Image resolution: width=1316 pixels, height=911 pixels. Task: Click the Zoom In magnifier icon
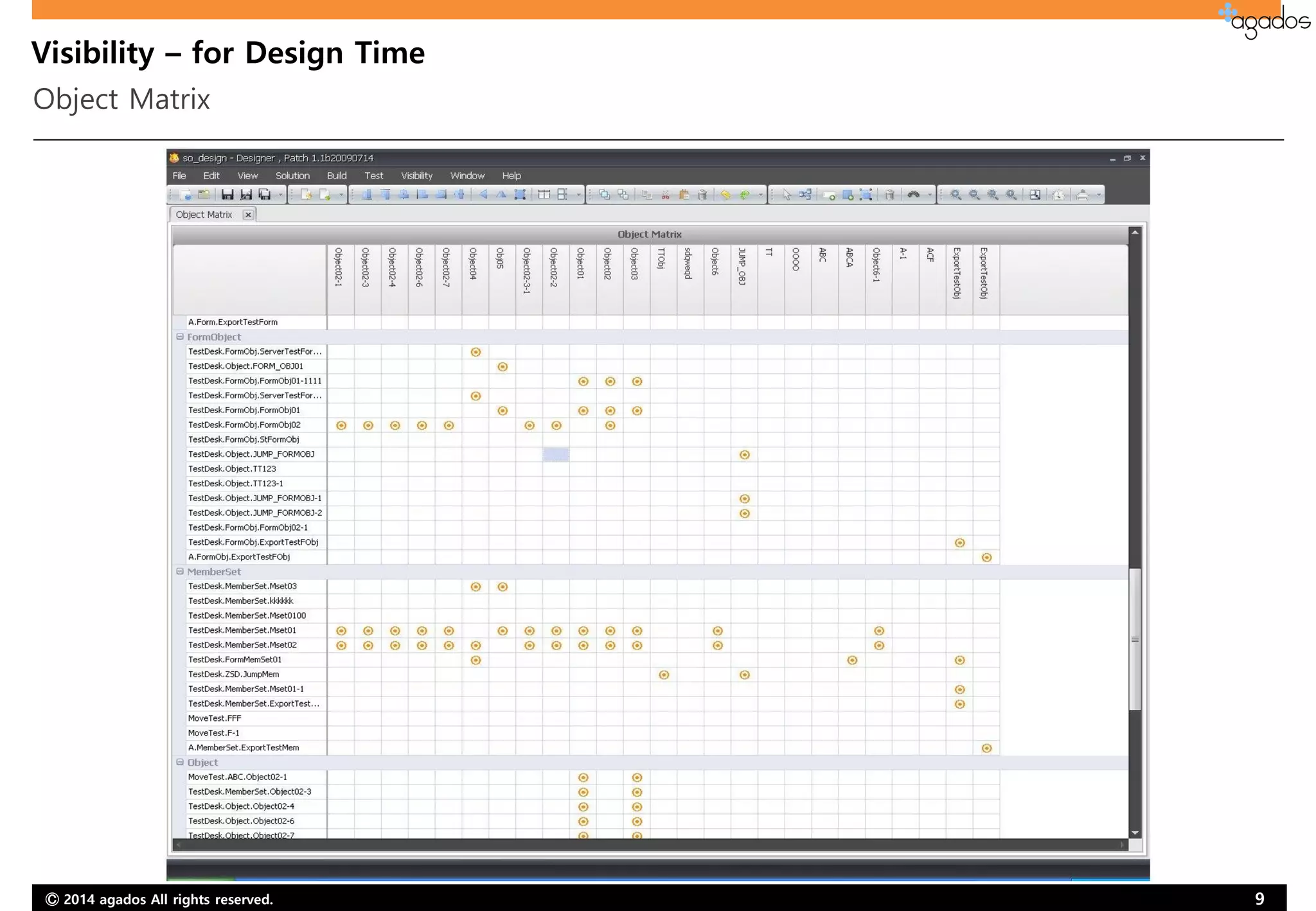pyautogui.click(x=956, y=195)
